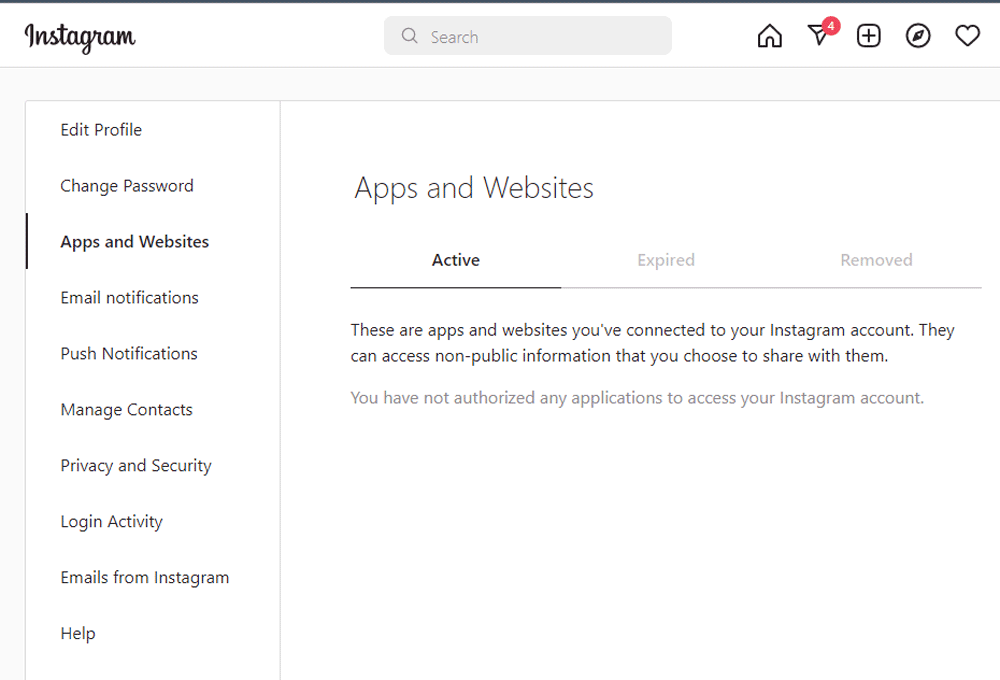Screen dimensions: 1000x680
Task: Switch to the Active tab
Action: 455,260
